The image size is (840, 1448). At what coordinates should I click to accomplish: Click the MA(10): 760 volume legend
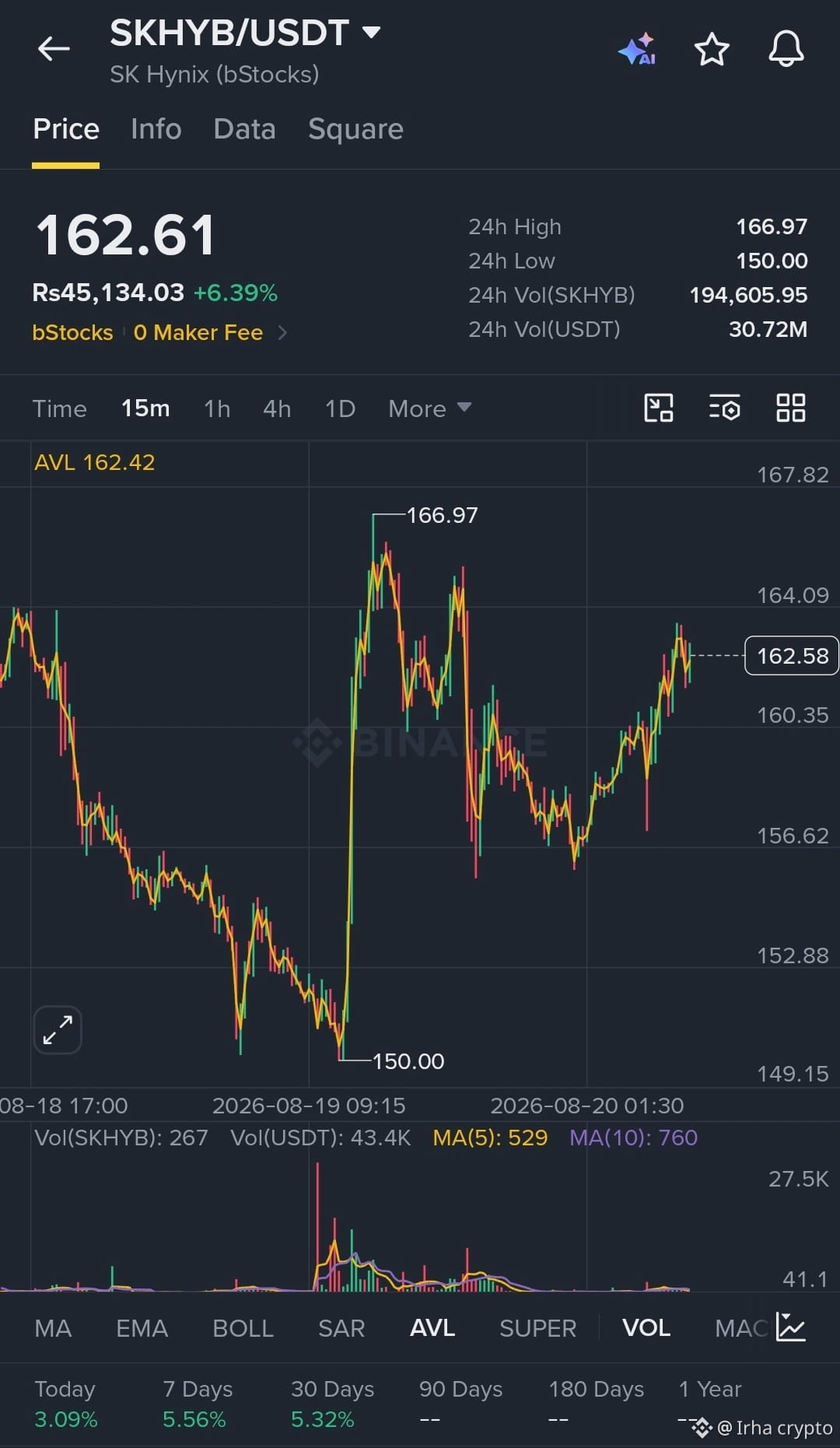(633, 1138)
